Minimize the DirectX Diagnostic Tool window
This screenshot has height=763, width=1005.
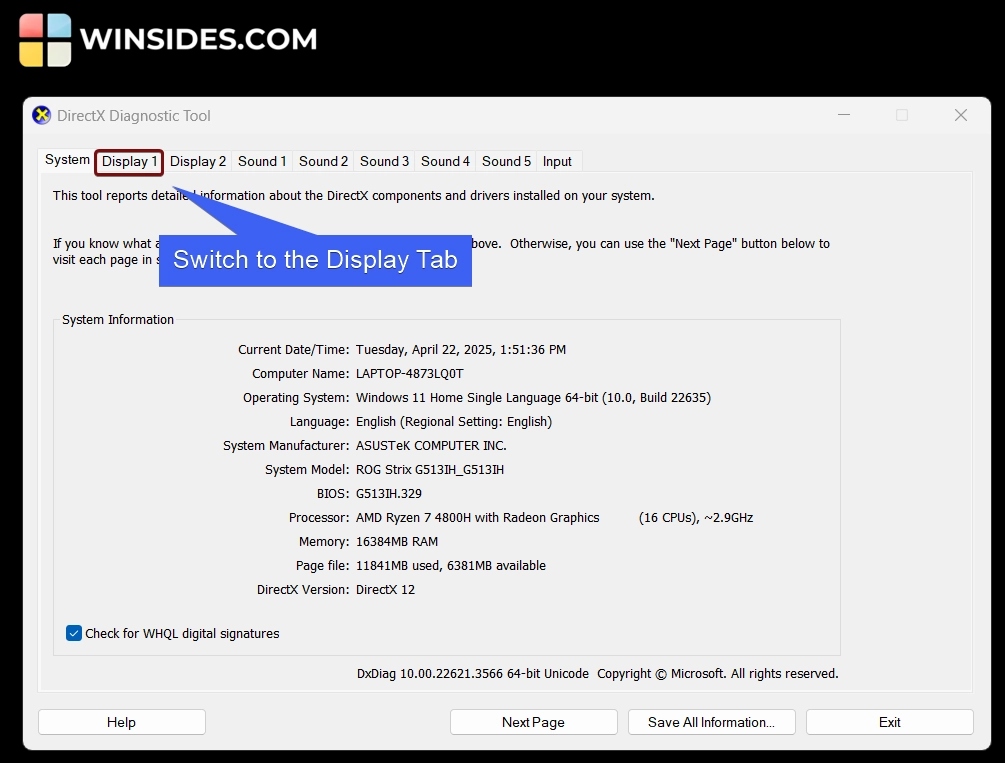(844, 115)
